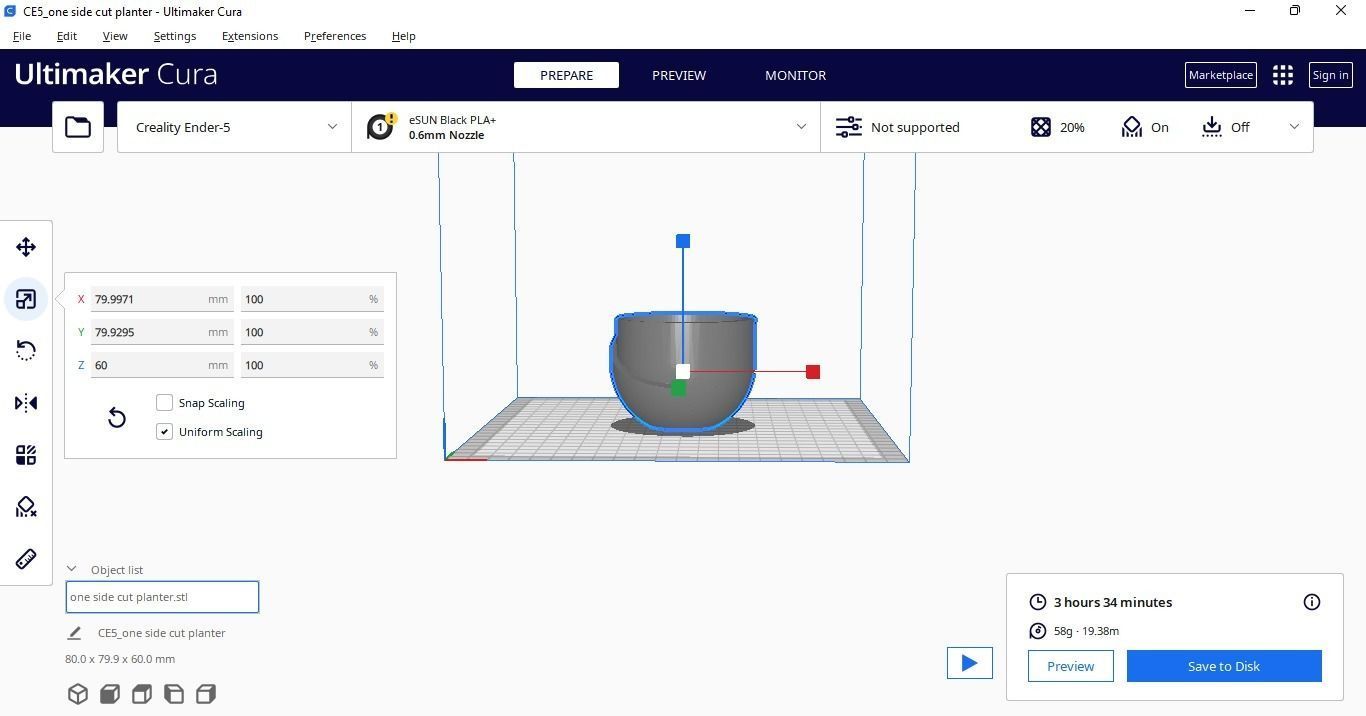Screen dimensions: 1366x716
Task: Open the Help menu
Action: (x=403, y=36)
